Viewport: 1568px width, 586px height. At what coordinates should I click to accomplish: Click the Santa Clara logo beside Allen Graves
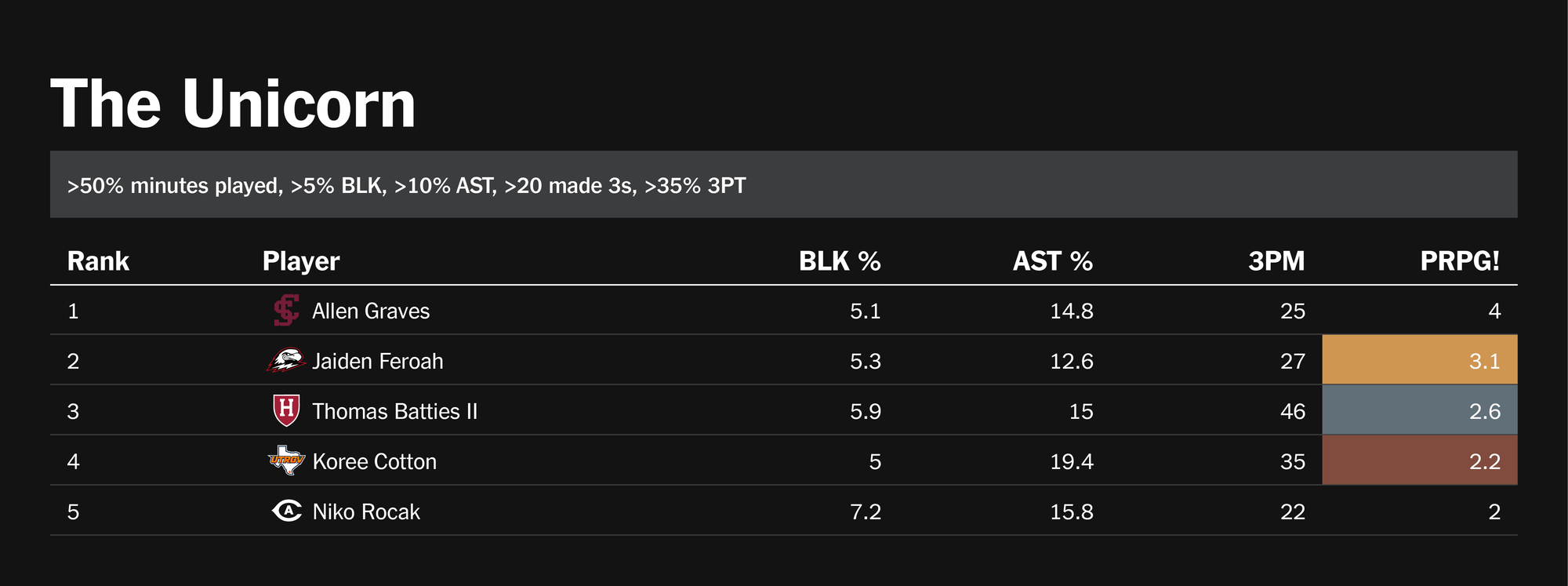tap(286, 311)
